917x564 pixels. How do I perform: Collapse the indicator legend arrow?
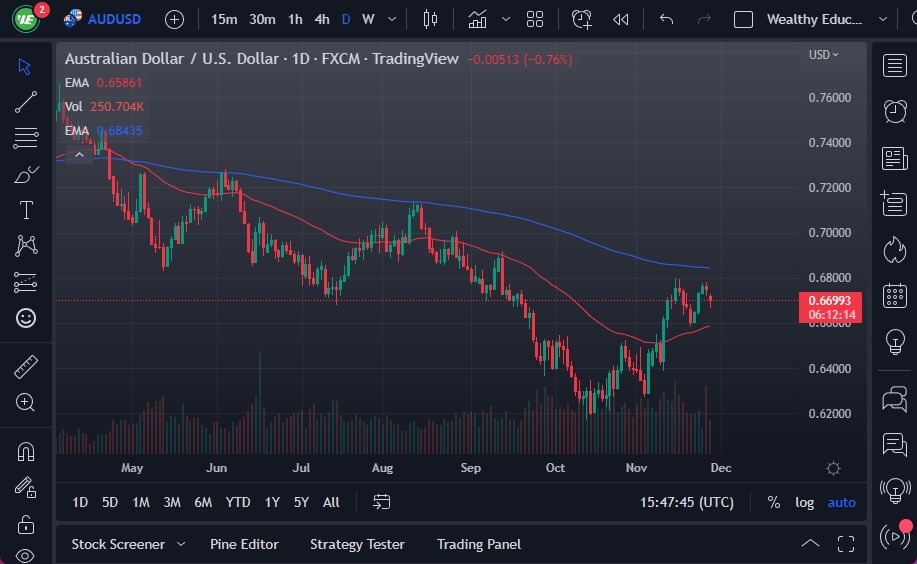tap(79, 154)
